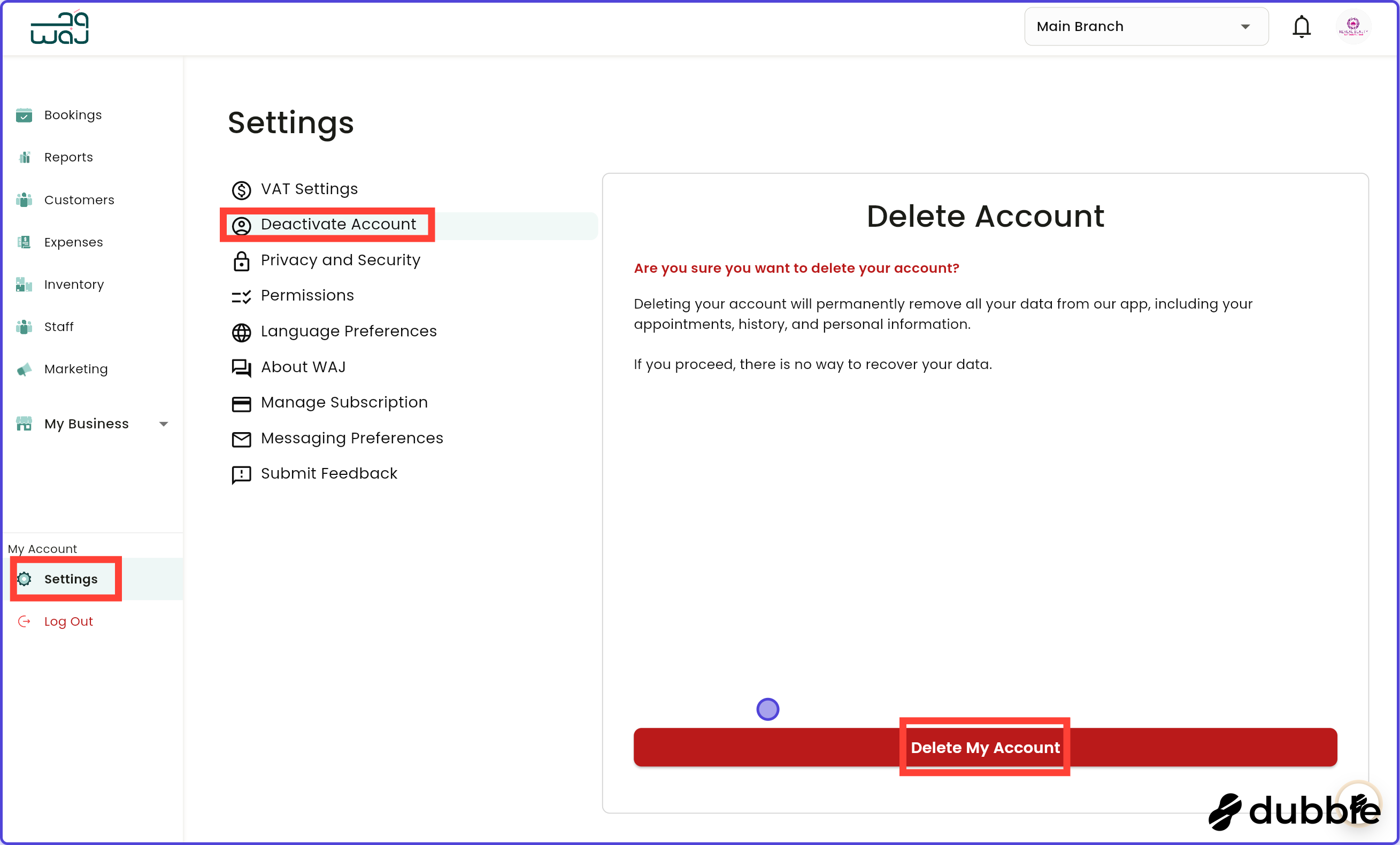Open the Permissions settings entry
Screen dimensions: 1400x845
tap(307, 295)
